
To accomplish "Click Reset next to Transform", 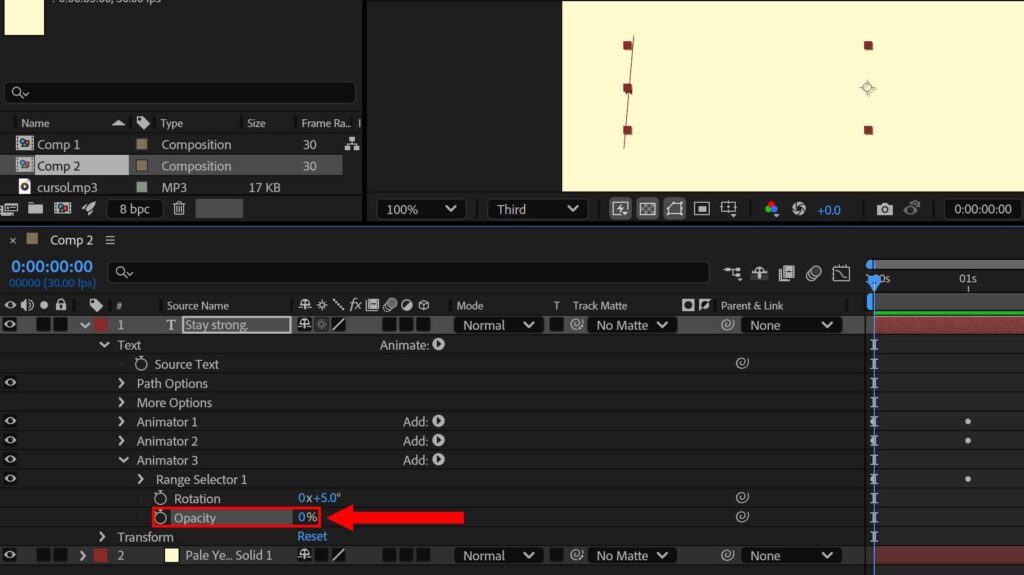I will coord(312,536).
